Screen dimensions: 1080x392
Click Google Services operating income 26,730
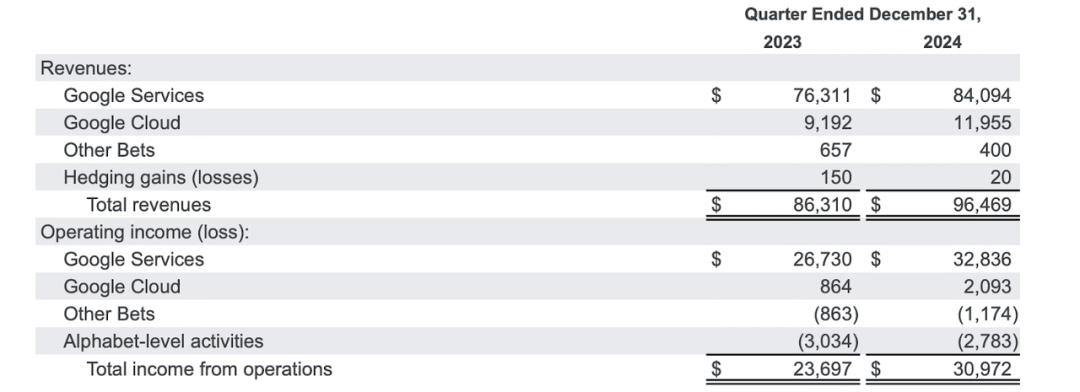tap(822, 259)
